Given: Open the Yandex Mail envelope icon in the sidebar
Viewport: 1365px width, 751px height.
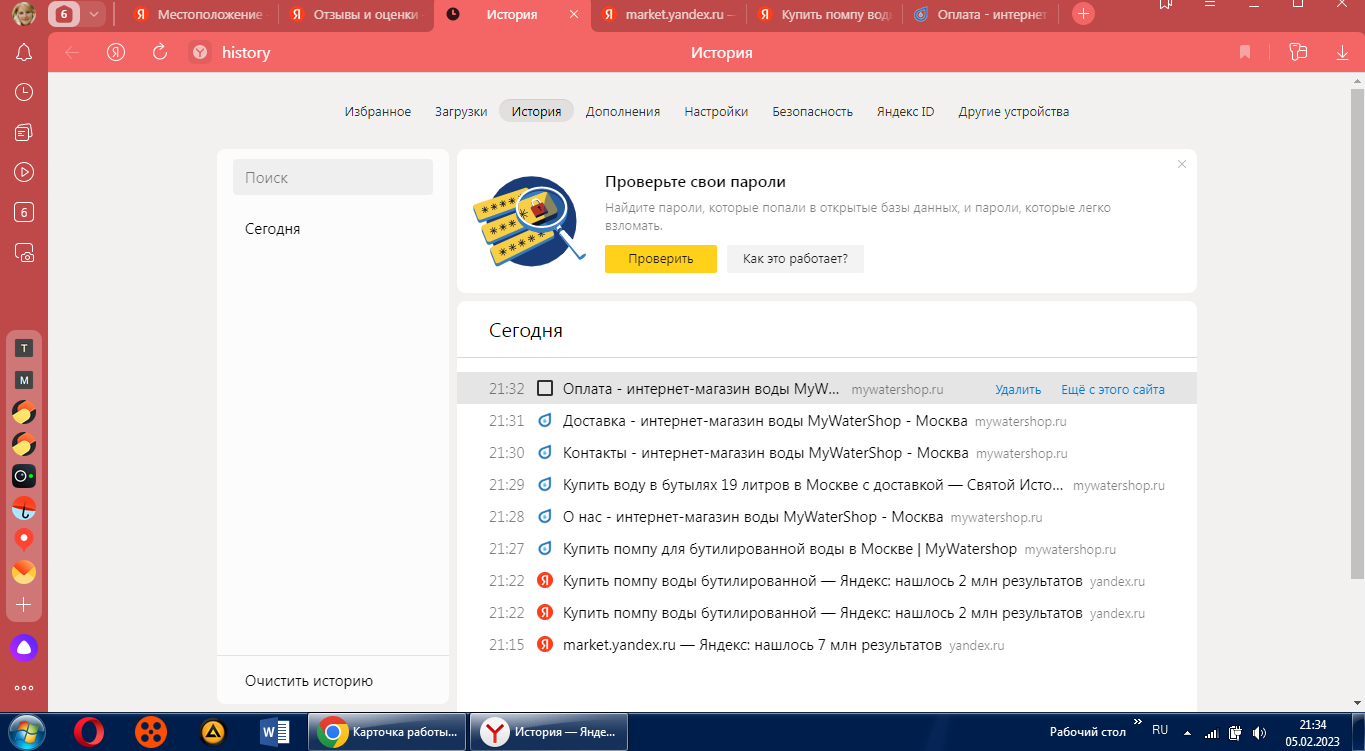Looking at the screenshot, I should pos(24,572).
